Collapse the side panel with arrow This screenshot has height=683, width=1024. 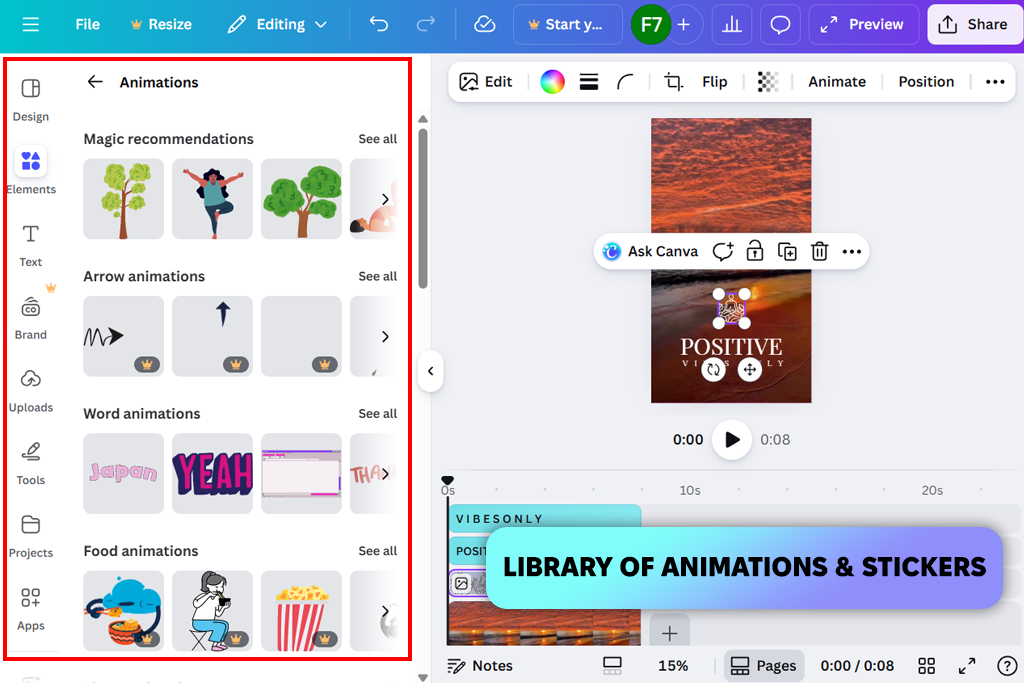tap(430, 371)
